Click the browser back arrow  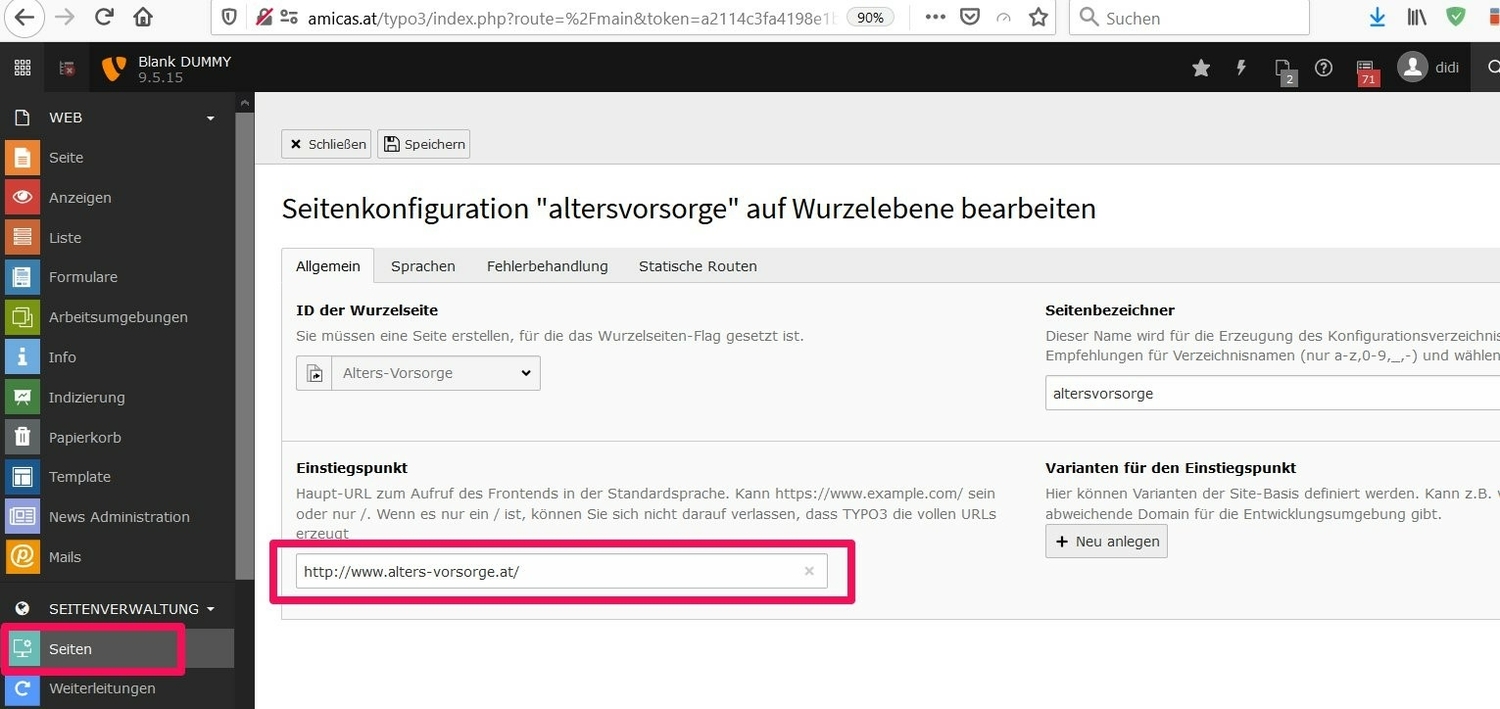point(23,17)
